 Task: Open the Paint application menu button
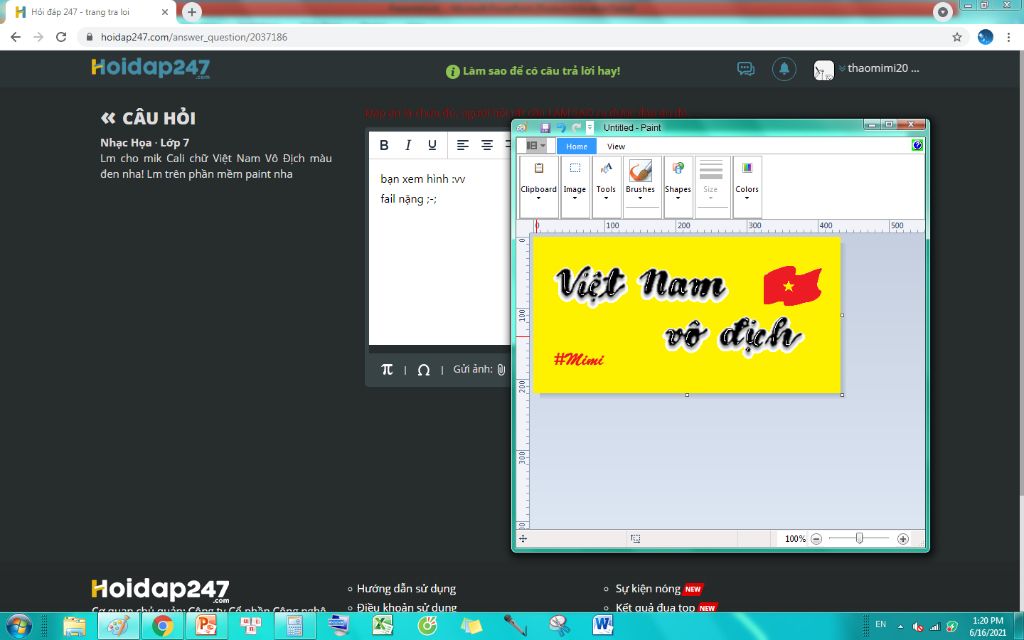pyautogui.click(x=536, y=146)
